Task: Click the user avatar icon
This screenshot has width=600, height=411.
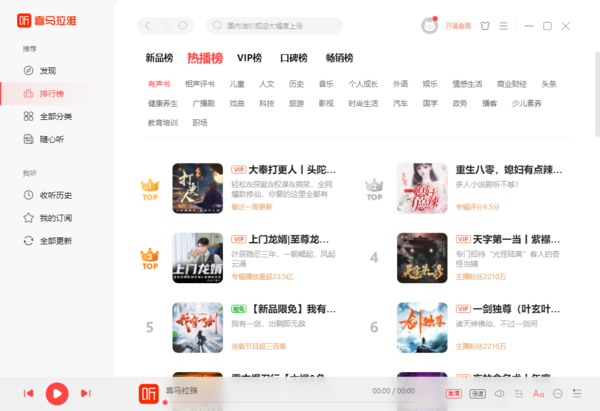Action: click(429, 26)
